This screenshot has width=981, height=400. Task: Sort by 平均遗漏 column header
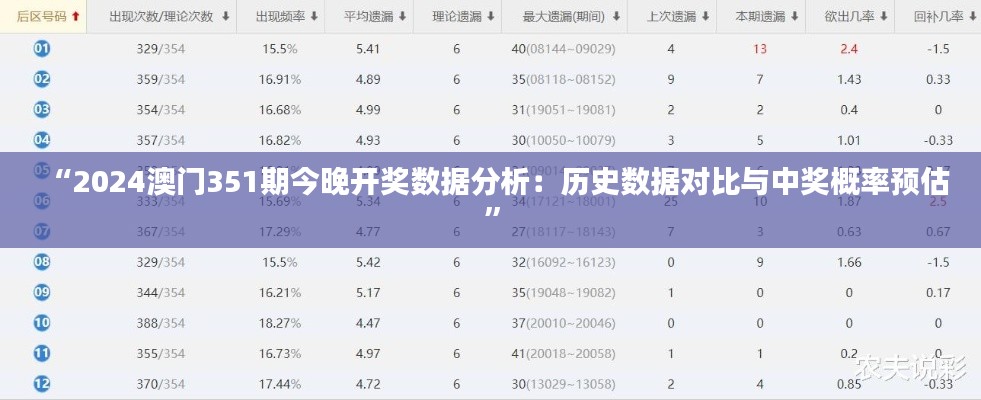click(x=369, y=17)
